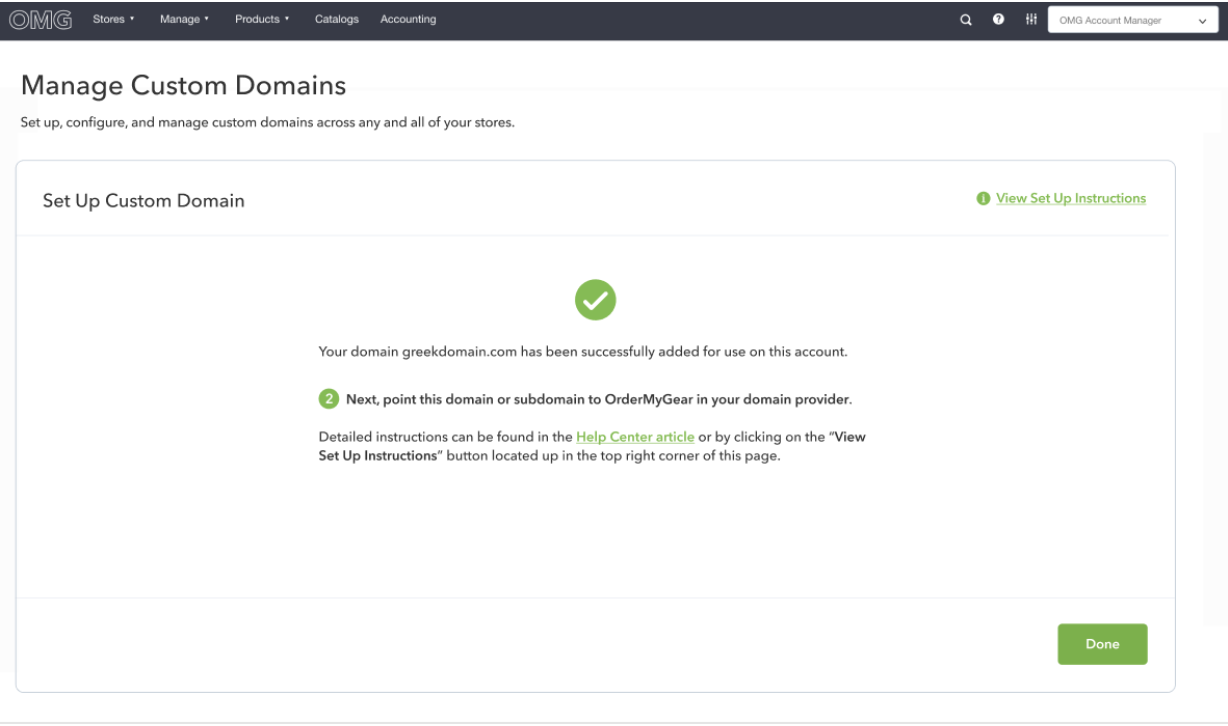The image size is (1228, 726).
Task: Click the Set Up Custom Domain title
Action: coord(144,201)
